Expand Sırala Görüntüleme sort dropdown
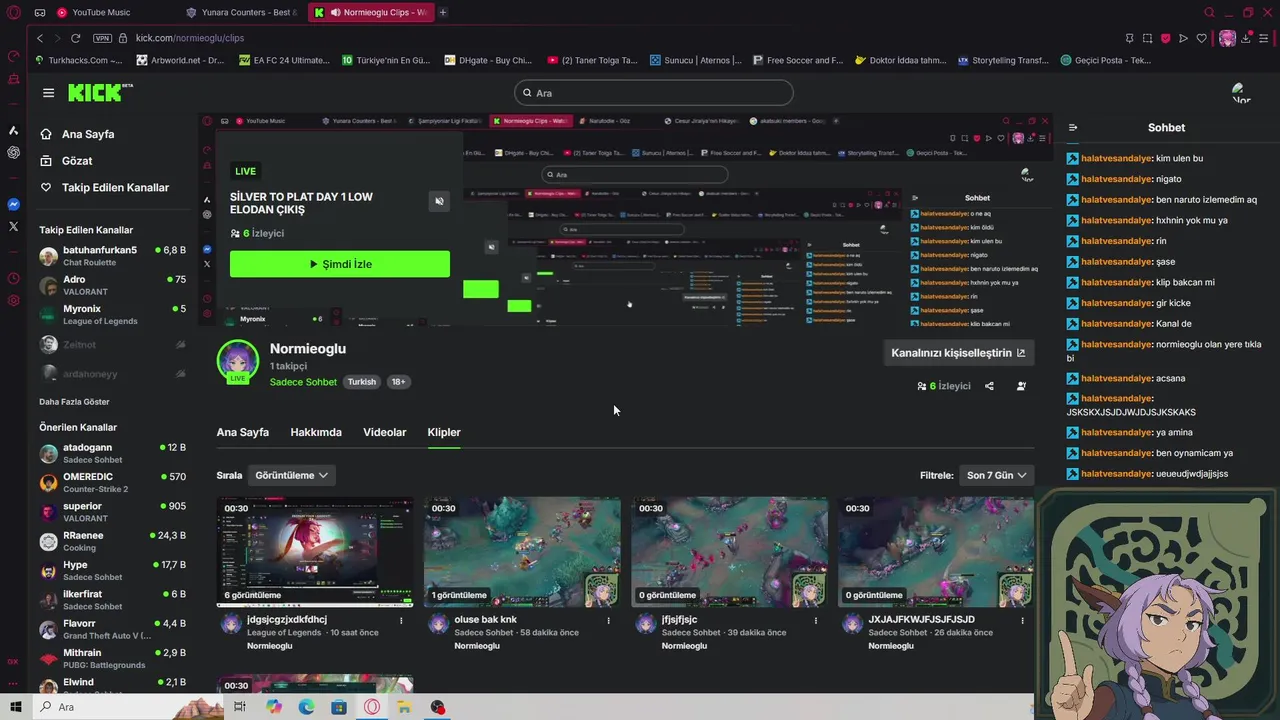This screenshot has height=720, width=1280. coord(291,475)
